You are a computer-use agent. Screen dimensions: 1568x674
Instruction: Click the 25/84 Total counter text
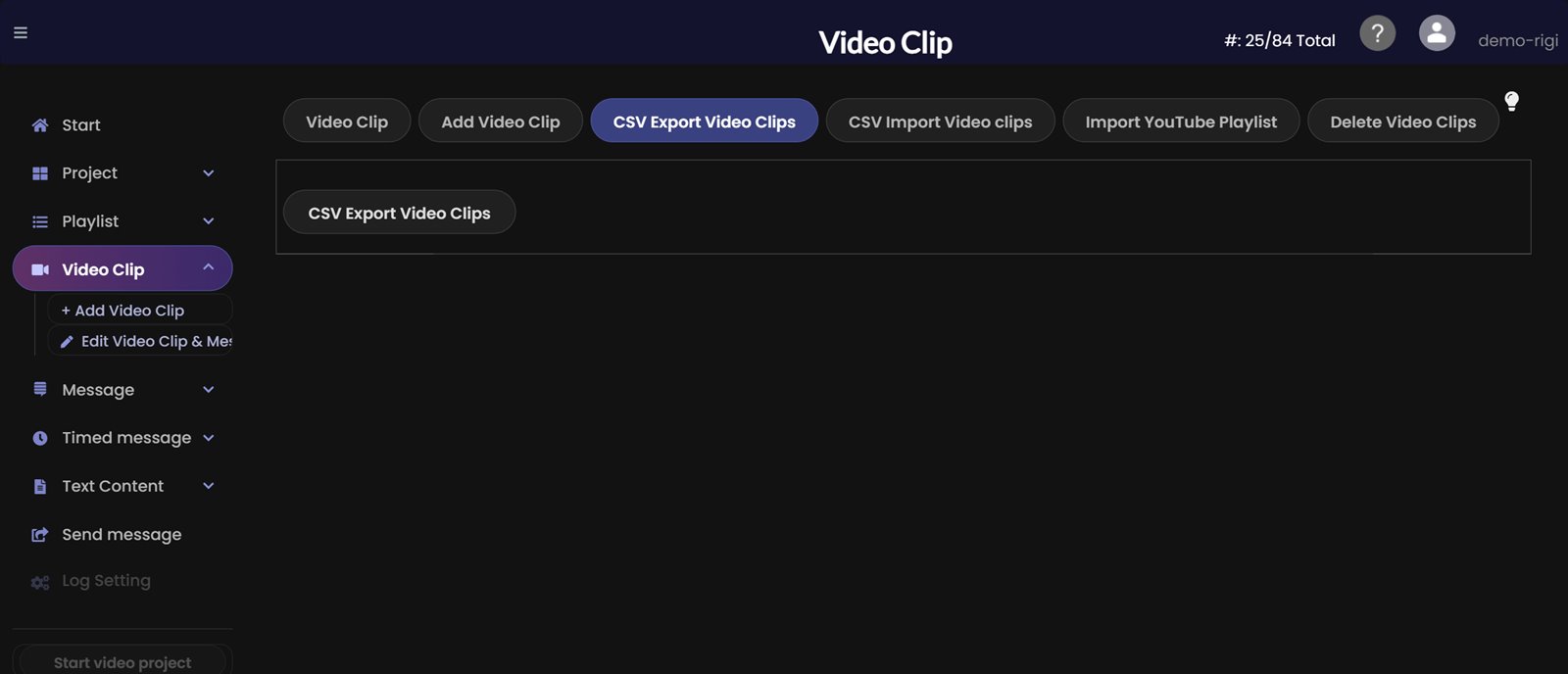tap(1280, 40)
